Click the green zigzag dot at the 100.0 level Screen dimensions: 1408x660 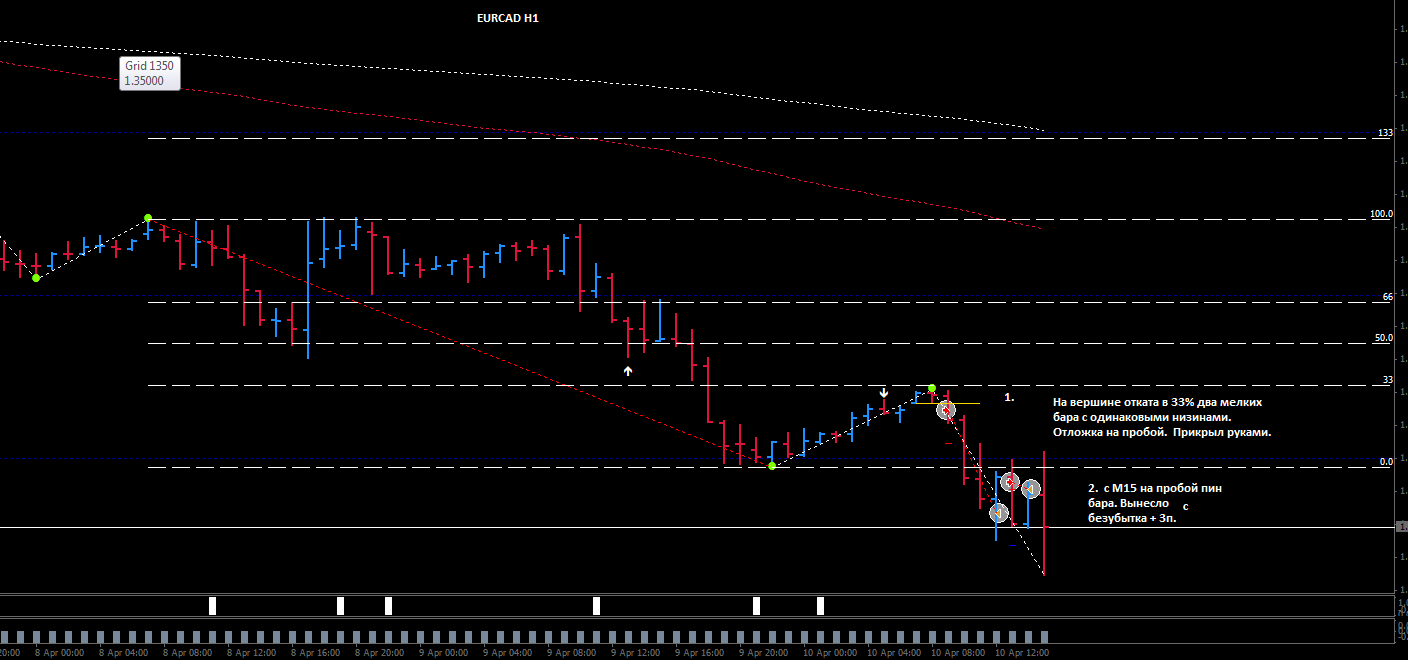[148, 218]
